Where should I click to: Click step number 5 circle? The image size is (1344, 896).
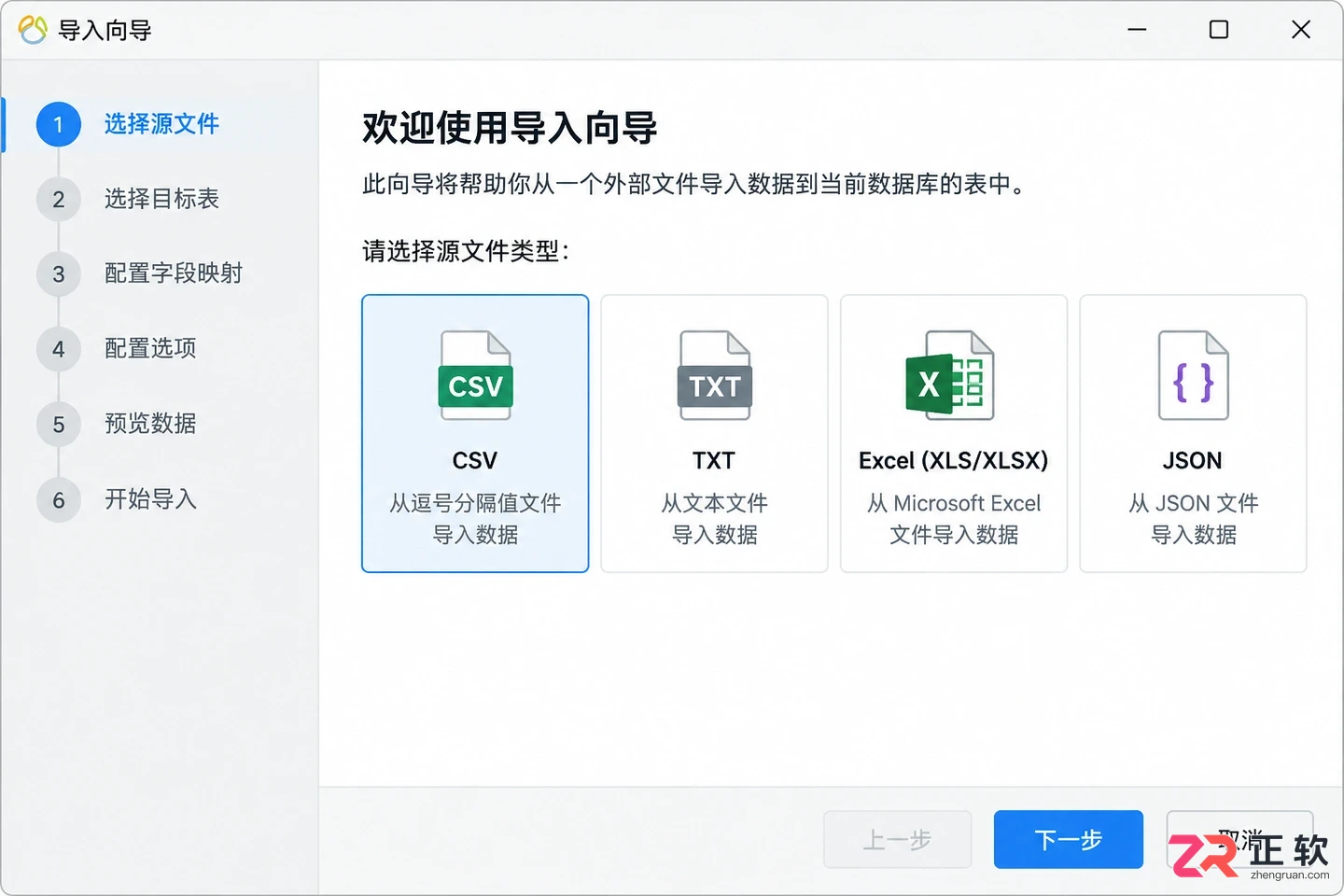[x=59, y=424]
